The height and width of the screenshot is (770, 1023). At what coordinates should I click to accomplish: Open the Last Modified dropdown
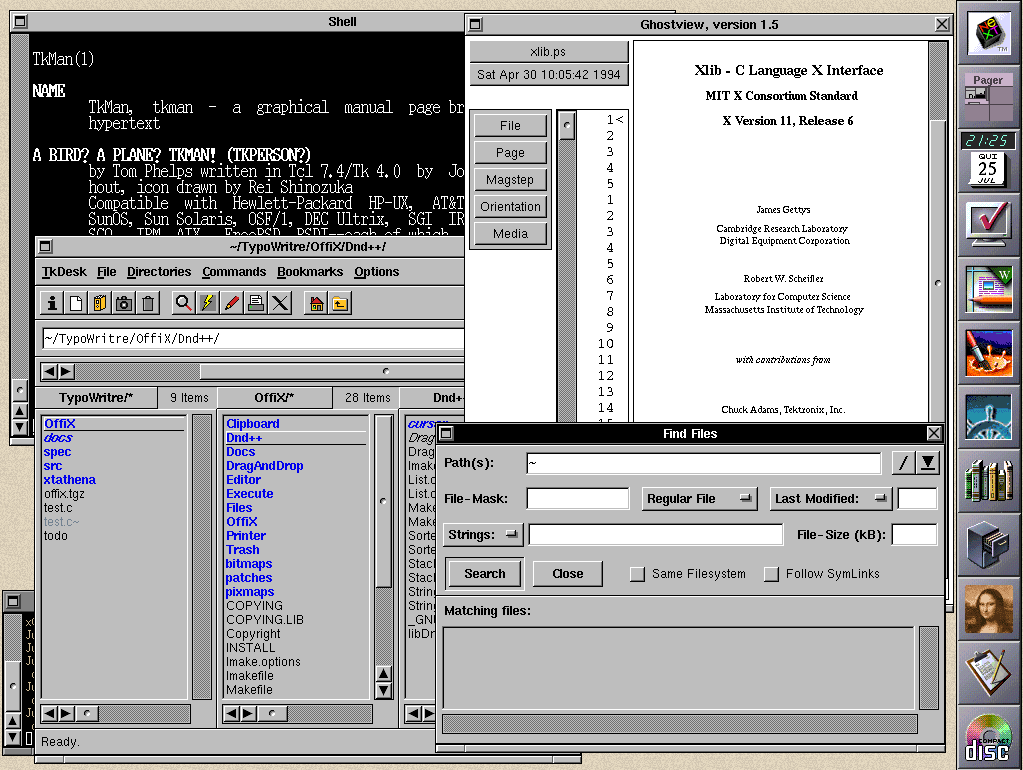pos(831,499)
